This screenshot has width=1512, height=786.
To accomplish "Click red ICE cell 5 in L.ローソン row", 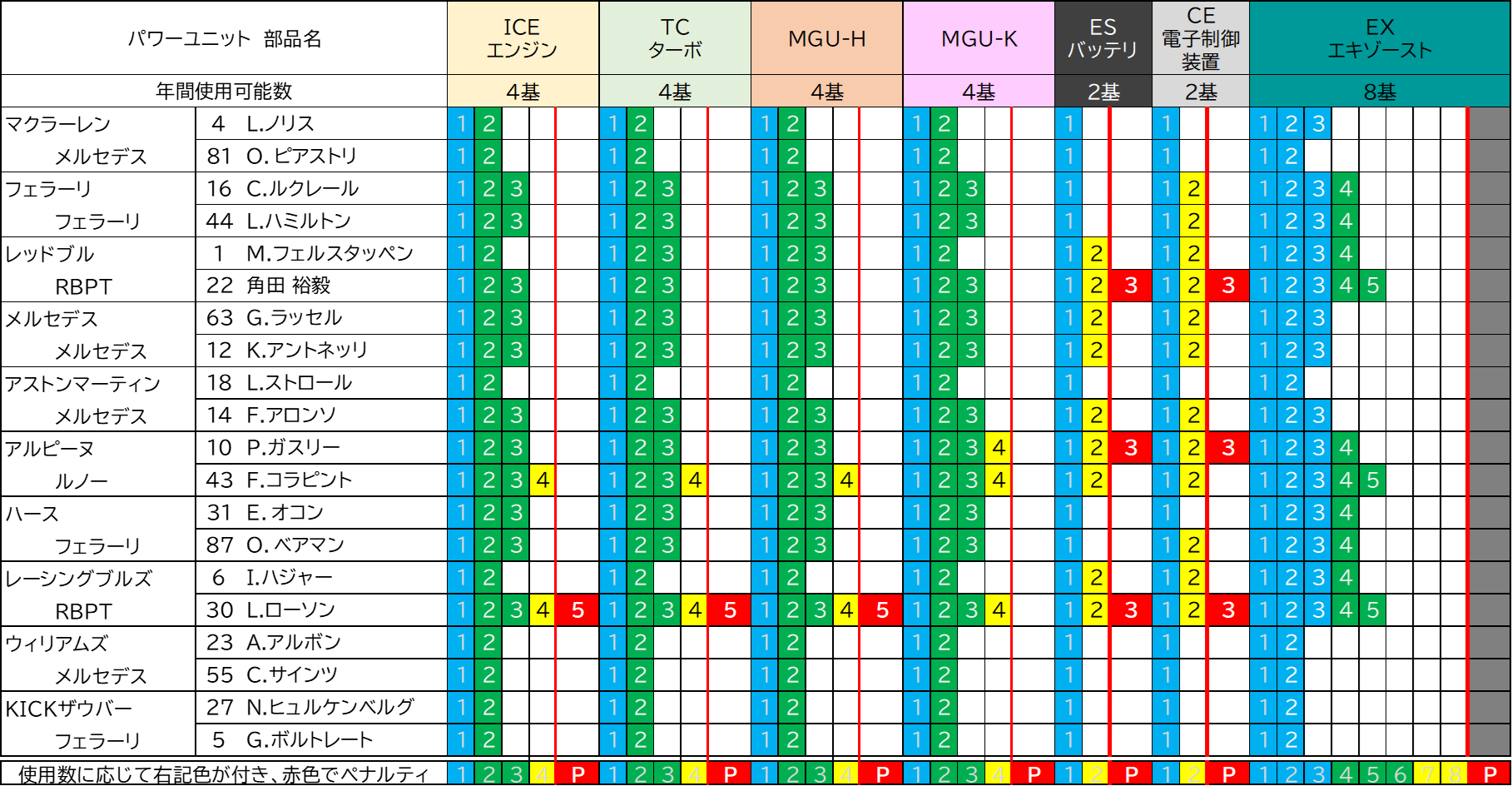I will (x=578, y=610).
